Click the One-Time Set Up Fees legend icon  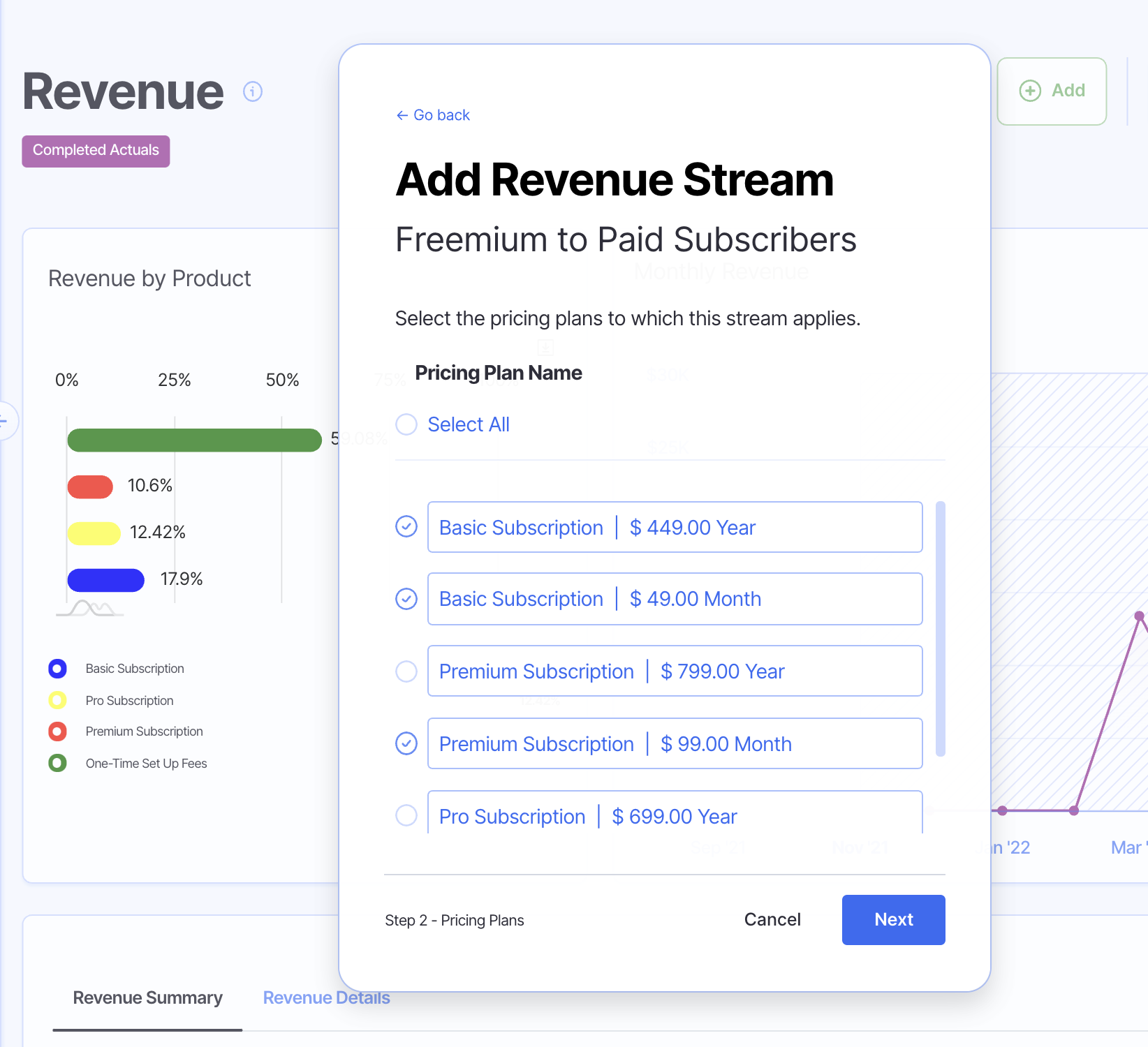(57, 763)
